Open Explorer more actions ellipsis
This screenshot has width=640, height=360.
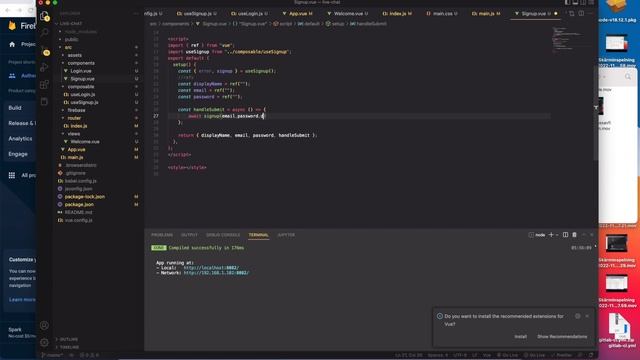[136, 13]
